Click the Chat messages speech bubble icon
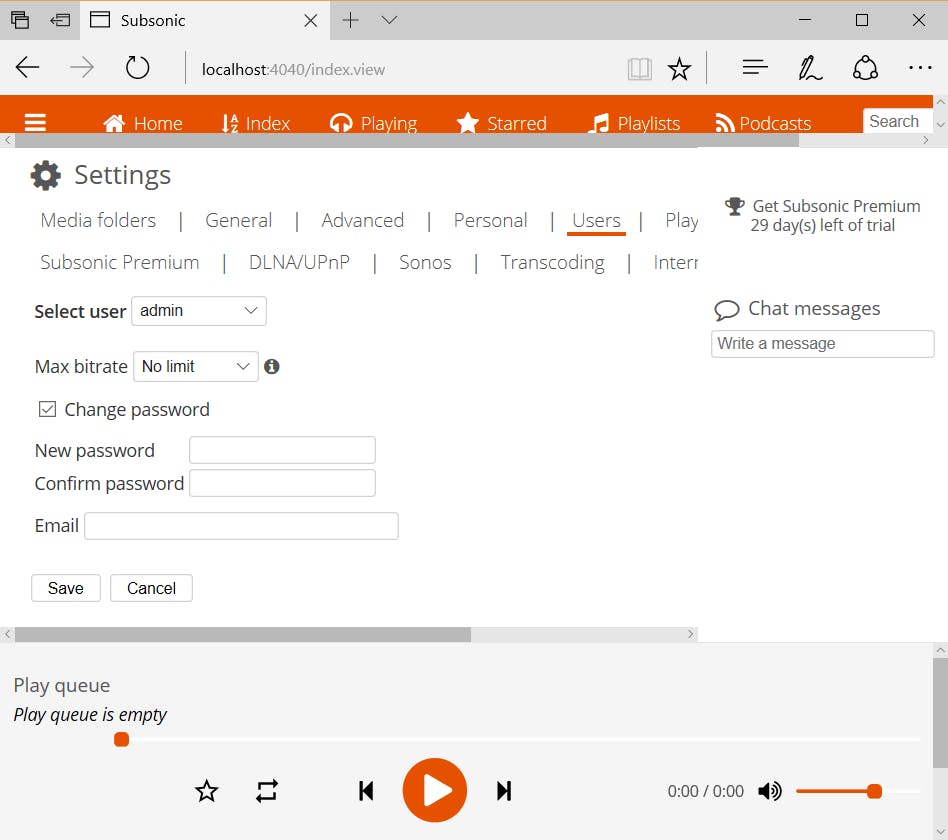This screenshot has width=948, height=840. pyautogui.click(x=727, y=310)
